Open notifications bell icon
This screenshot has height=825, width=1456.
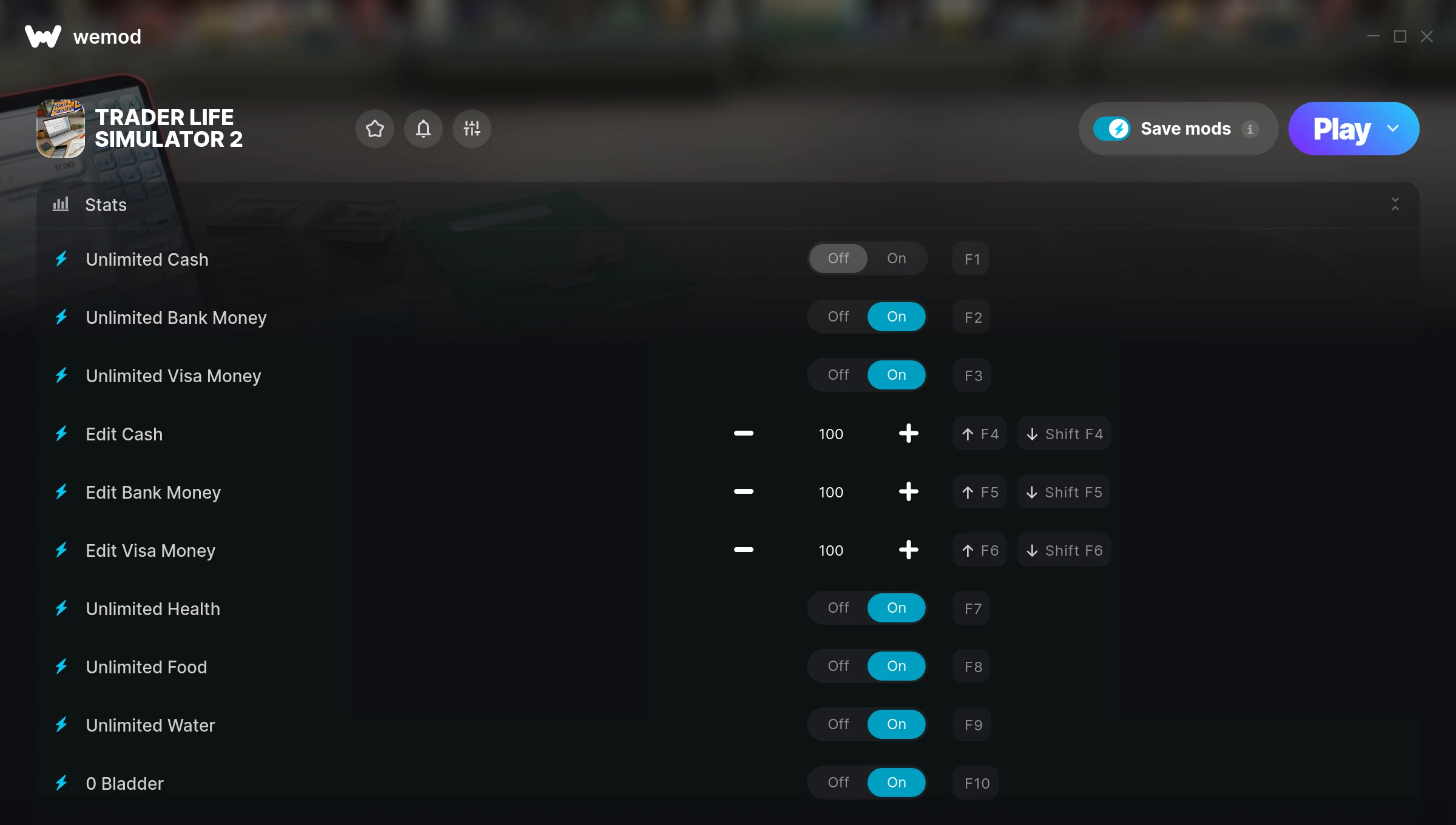(423, 129)
